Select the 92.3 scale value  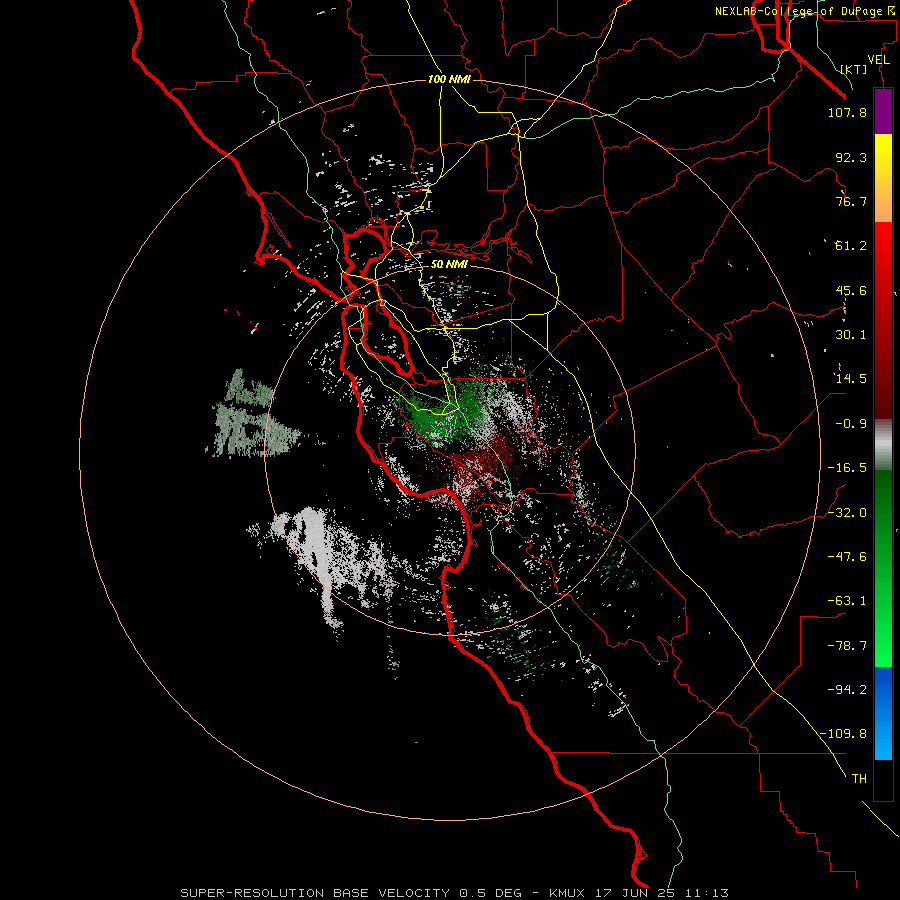[851, 157]
